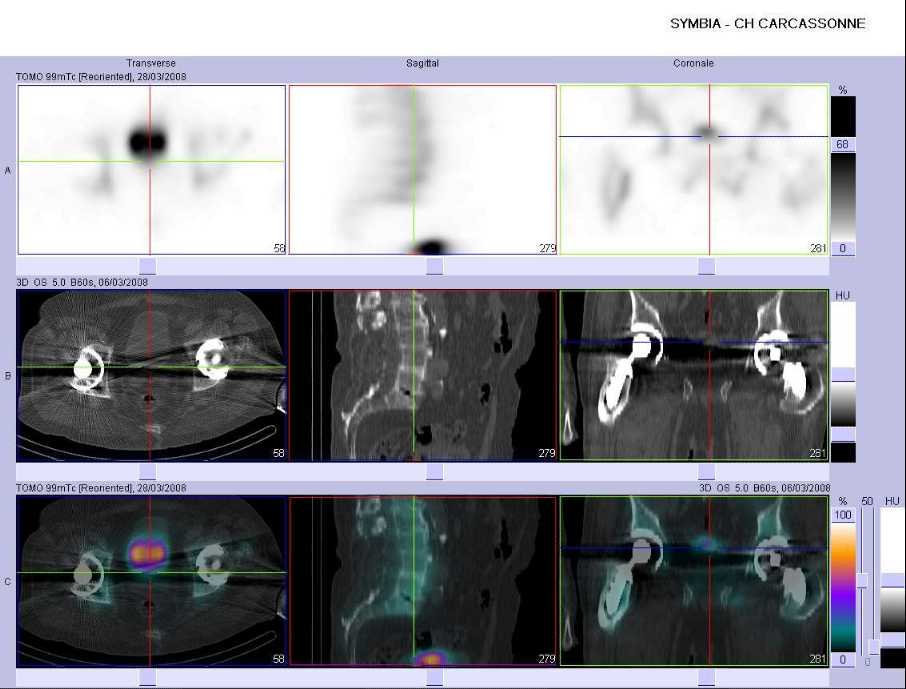
Task: Grab slice slider thumb under row C transverse
Action: (148, 677)
